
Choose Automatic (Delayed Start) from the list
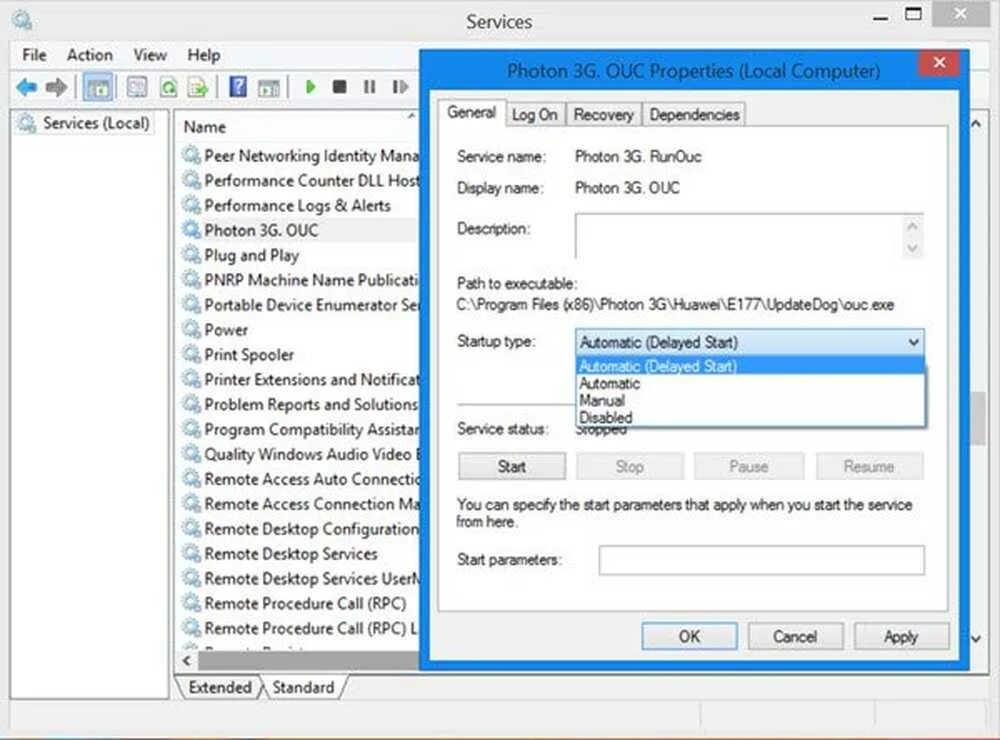751,366
